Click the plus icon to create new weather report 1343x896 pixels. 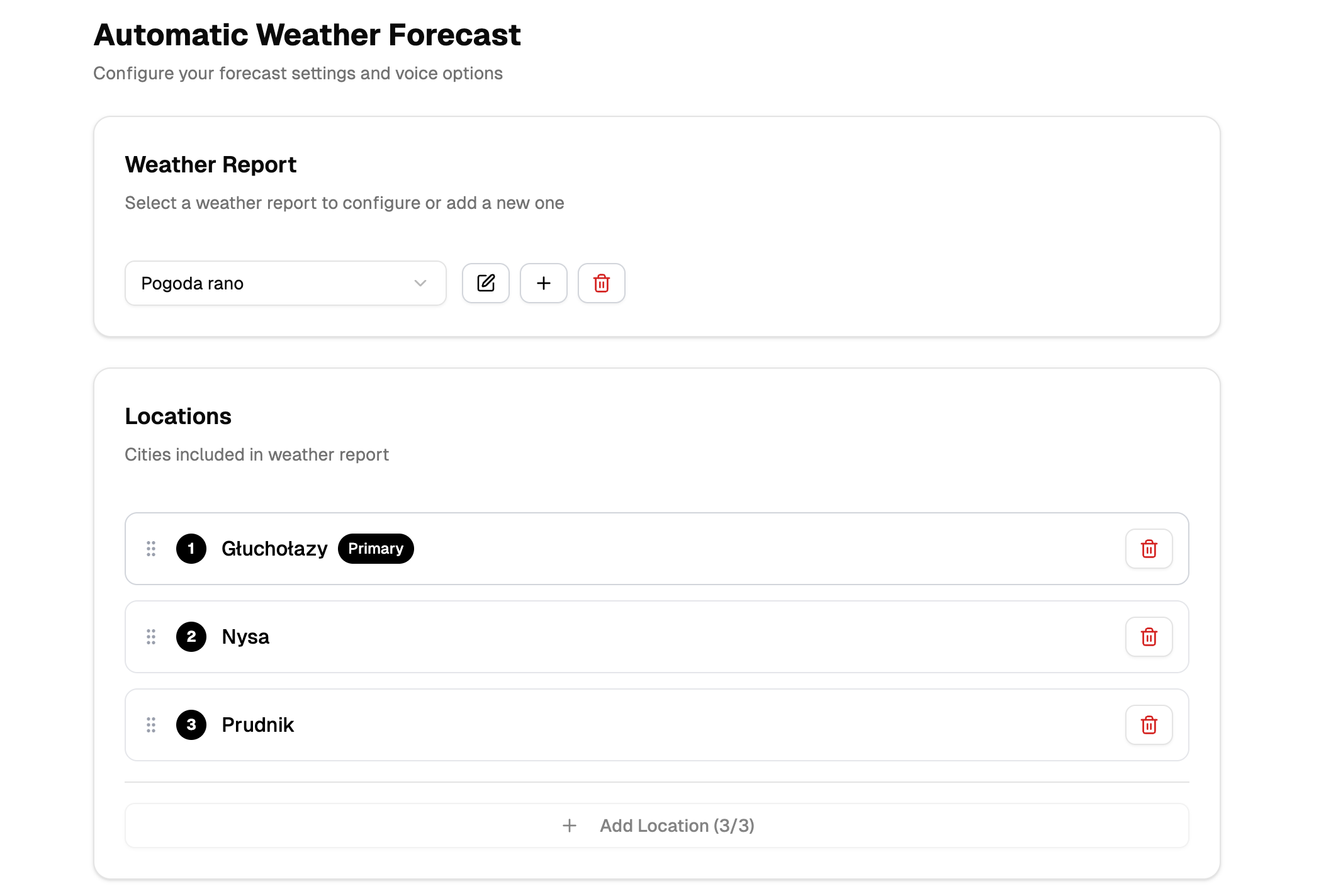[543, 283]
